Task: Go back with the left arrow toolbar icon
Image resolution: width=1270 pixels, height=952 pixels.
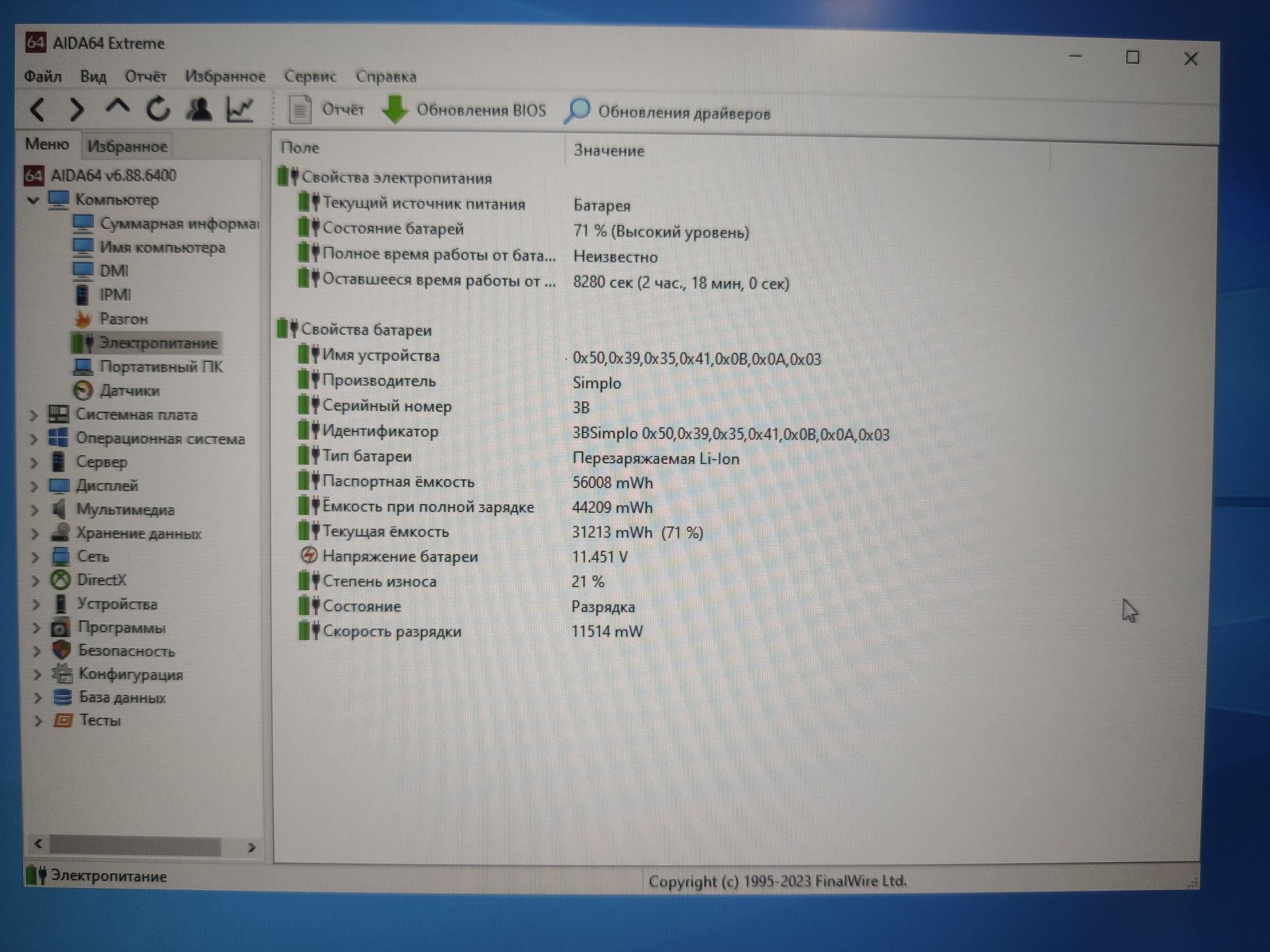Action: click(37, 110)
